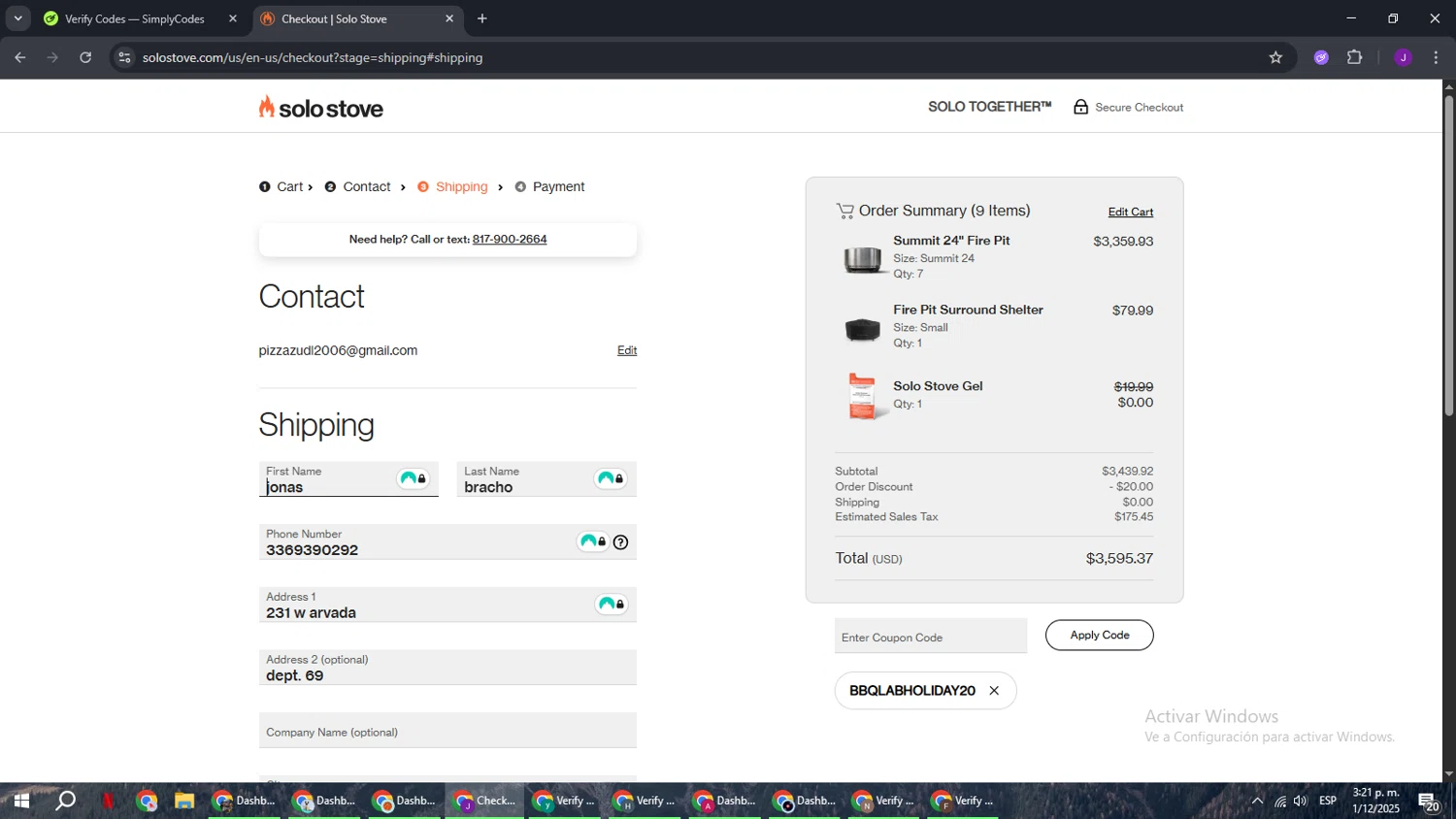Image resolution: width=1456 pixels, height=819 pixels.
Task: Open the Summit 24" Fire Pit thumbnail
Action: point(862,258)
